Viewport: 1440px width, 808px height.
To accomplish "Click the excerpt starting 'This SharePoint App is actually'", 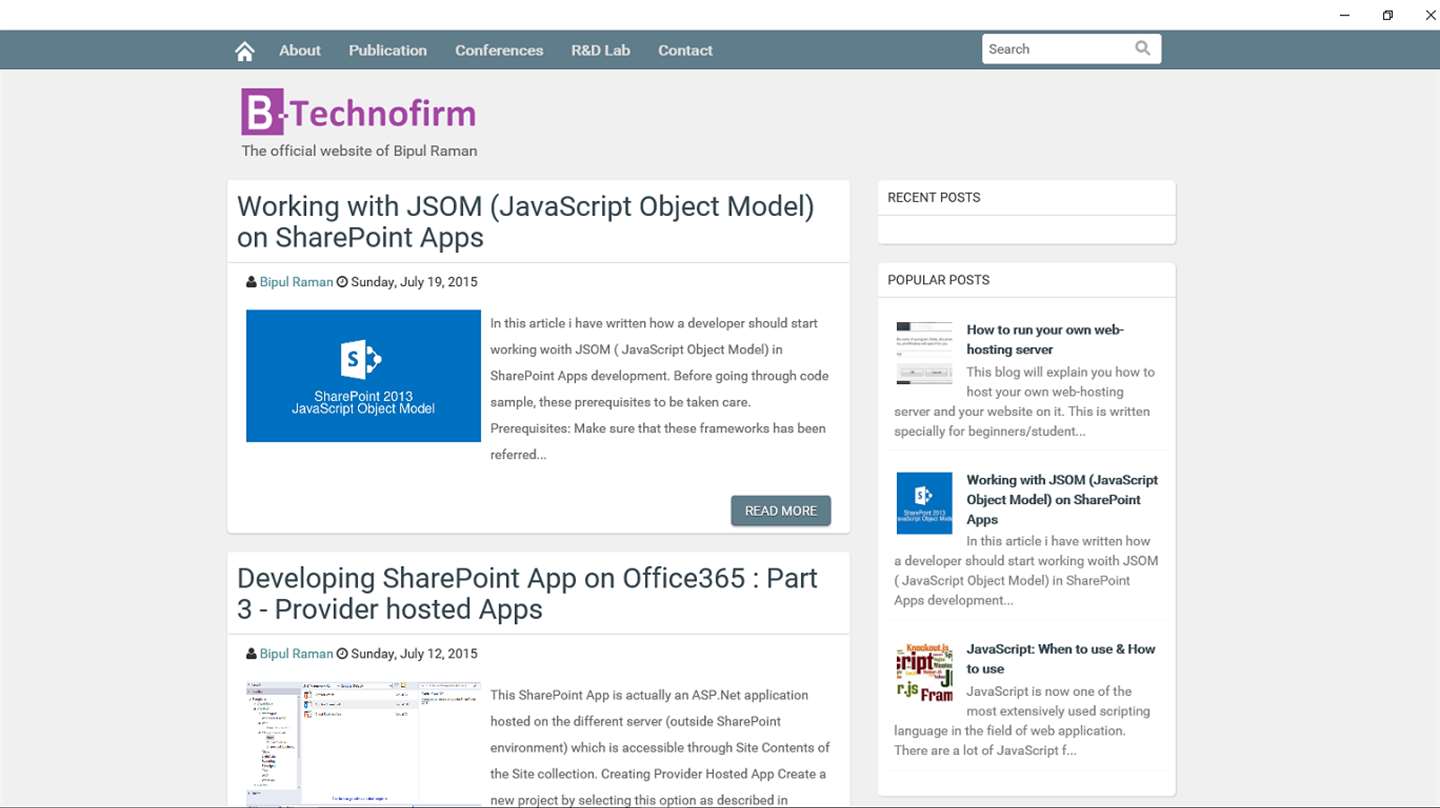I will pos(660,747).
